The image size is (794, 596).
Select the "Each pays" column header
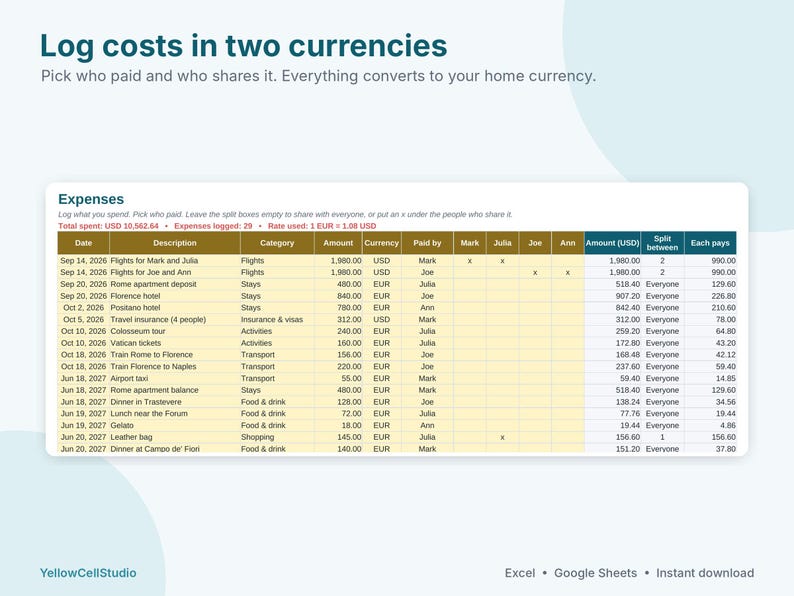tap(710, 243)
